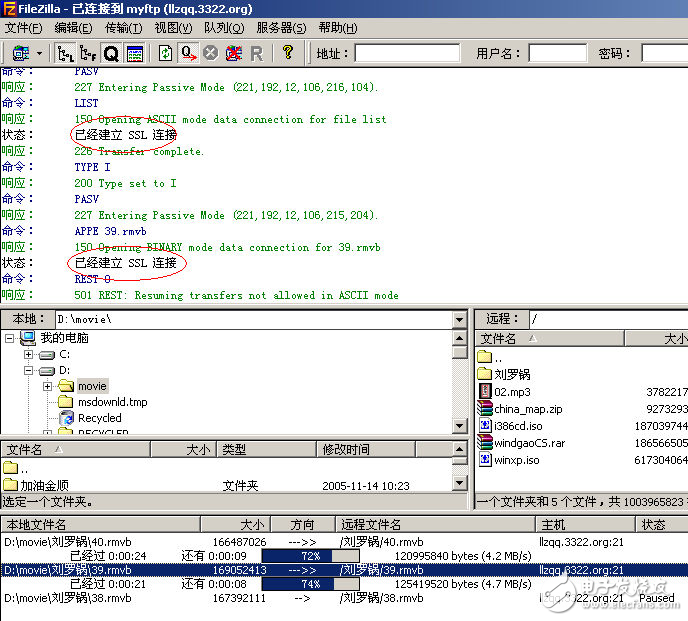
Task: Open the remote 刘罗锅 folder icon
Action: (x=484, y=373)
